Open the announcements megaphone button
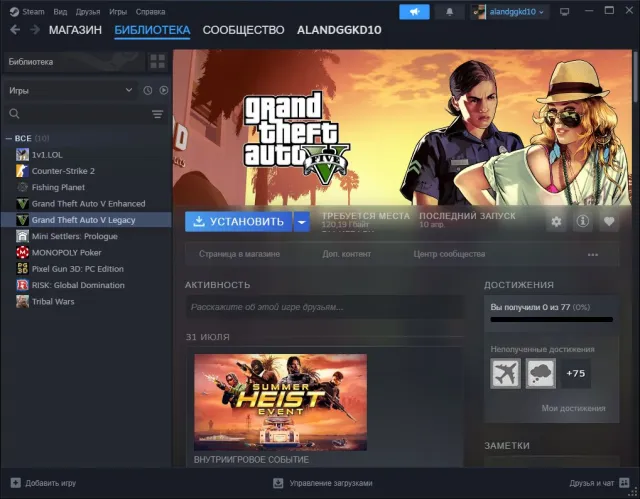 [x=414, y=12]
